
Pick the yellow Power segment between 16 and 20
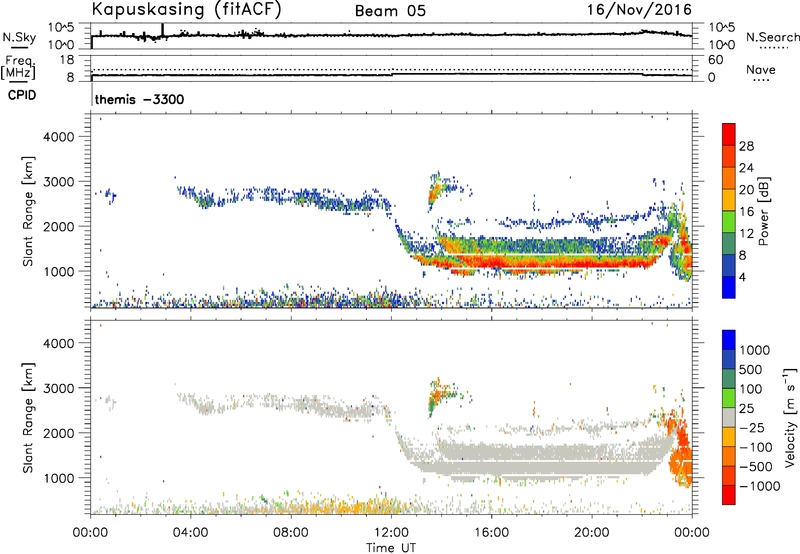pos(729,199)
